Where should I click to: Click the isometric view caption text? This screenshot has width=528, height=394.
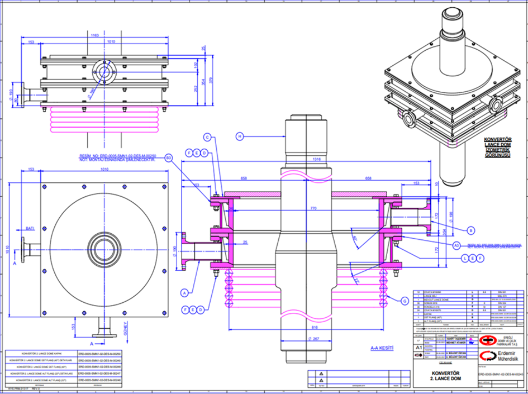tap(498, 147)
